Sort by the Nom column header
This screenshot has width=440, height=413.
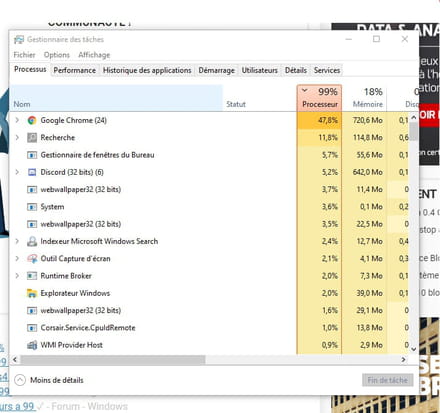pyautogui.click(x=117, y=98)
